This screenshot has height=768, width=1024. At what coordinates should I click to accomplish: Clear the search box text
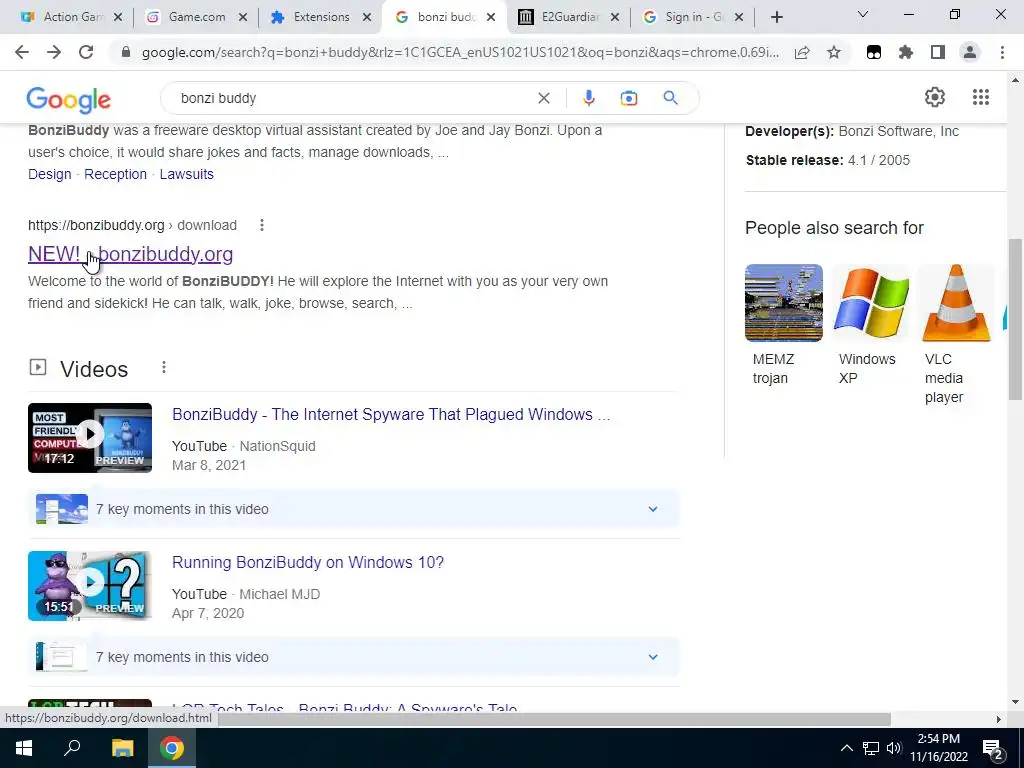coord(543,98)
